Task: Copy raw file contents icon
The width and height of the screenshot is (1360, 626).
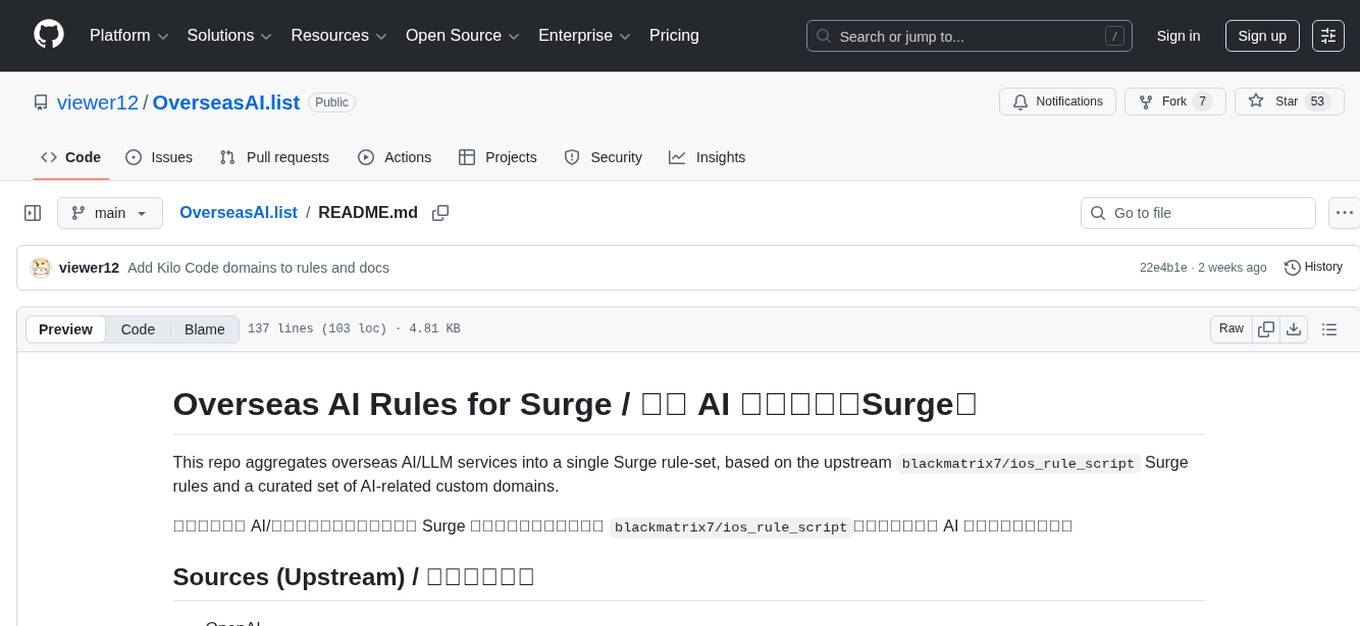Action: 1266,329
